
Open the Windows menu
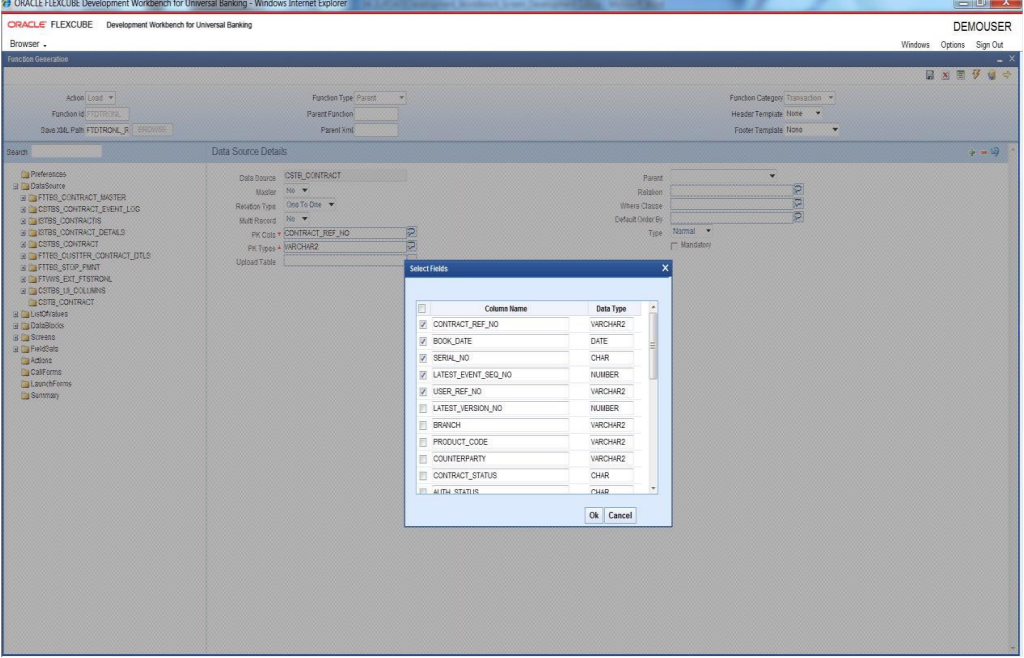915,45
